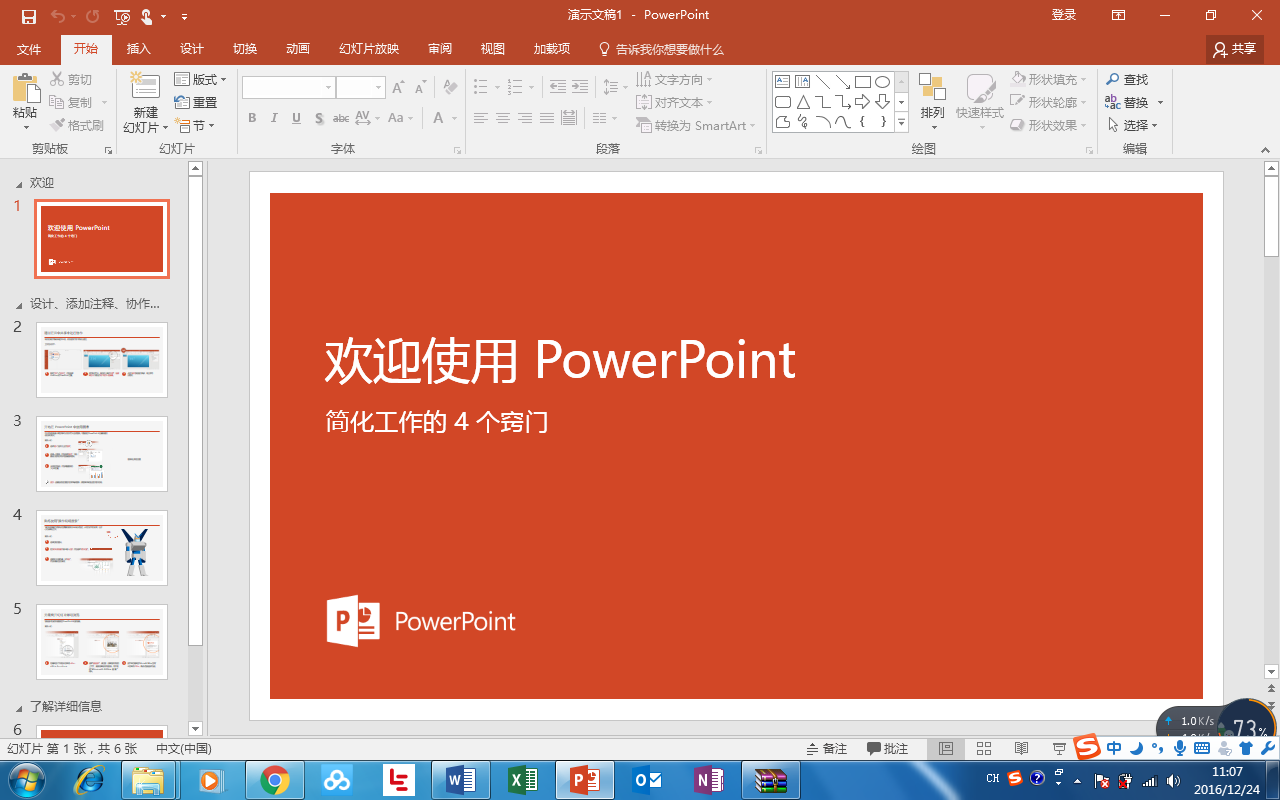Click the Repeat icon in quick access toolbar
1280x800 pixels.
[93, 16]
